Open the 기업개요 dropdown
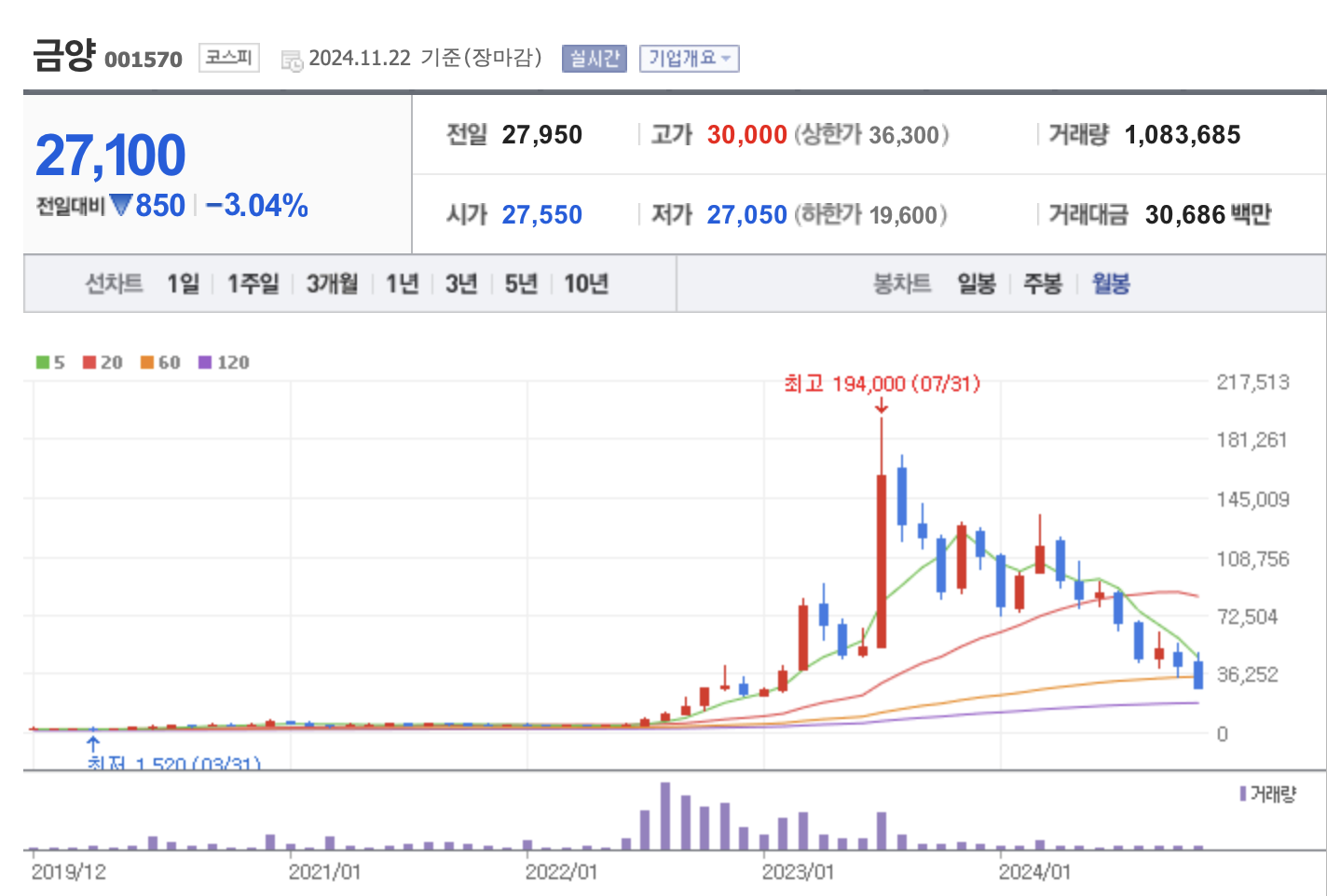Viewport: 1327px width, 896px height. point(689,59)
